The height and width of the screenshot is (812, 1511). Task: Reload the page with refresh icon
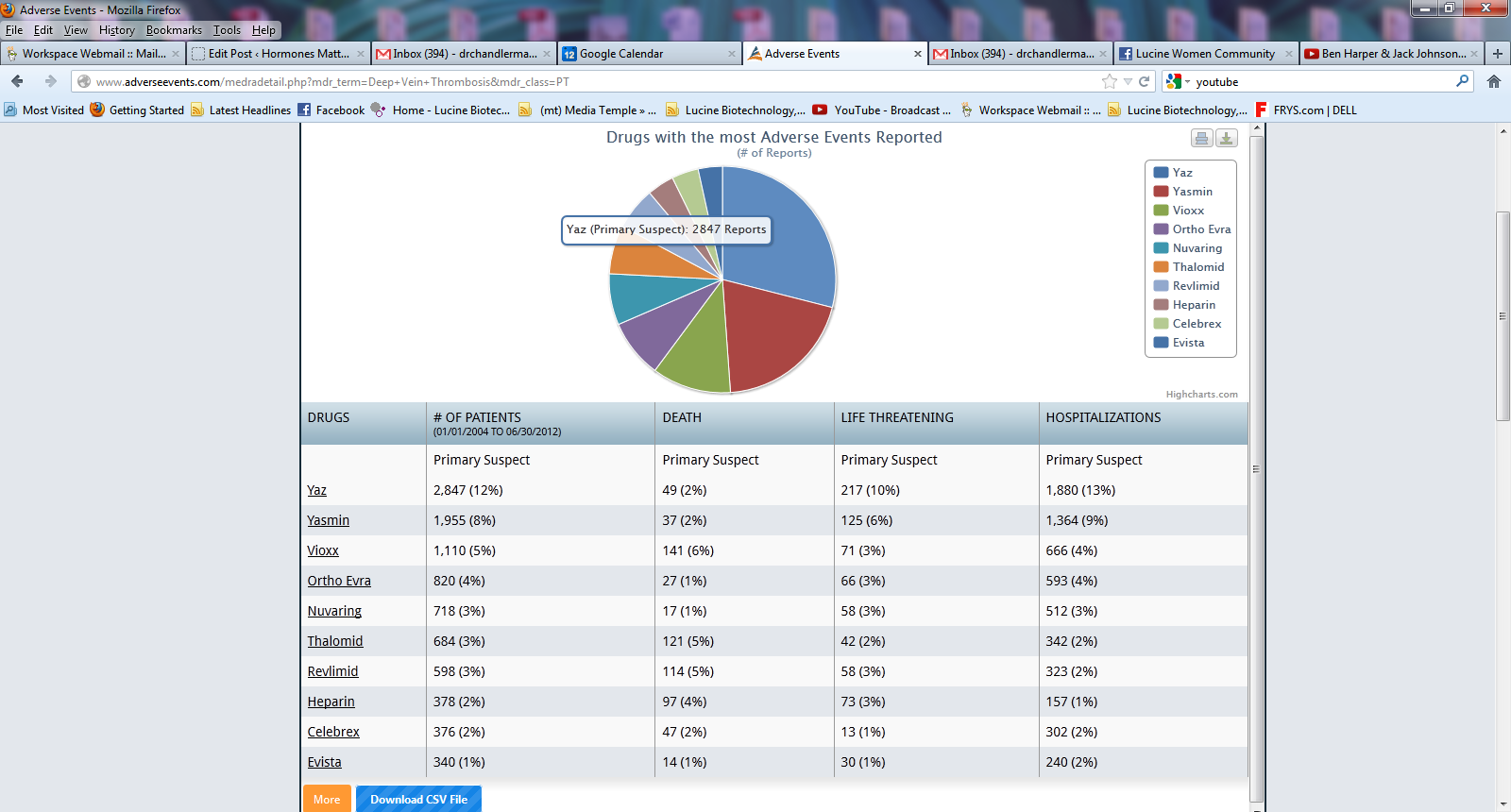coord(1145,81)
